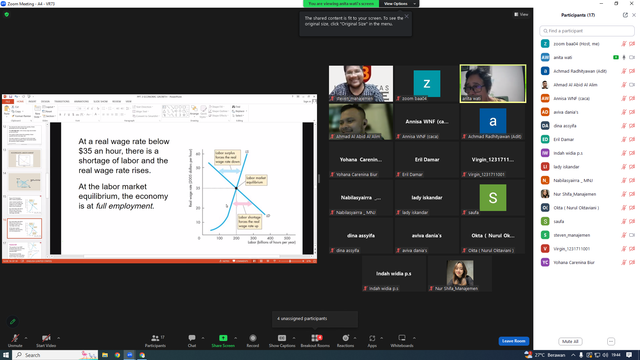Image resolution: width=640 pixels, height=360 pixels.
Task: Select Yohana Carenina Biur participant row
Action: [588, 262]
